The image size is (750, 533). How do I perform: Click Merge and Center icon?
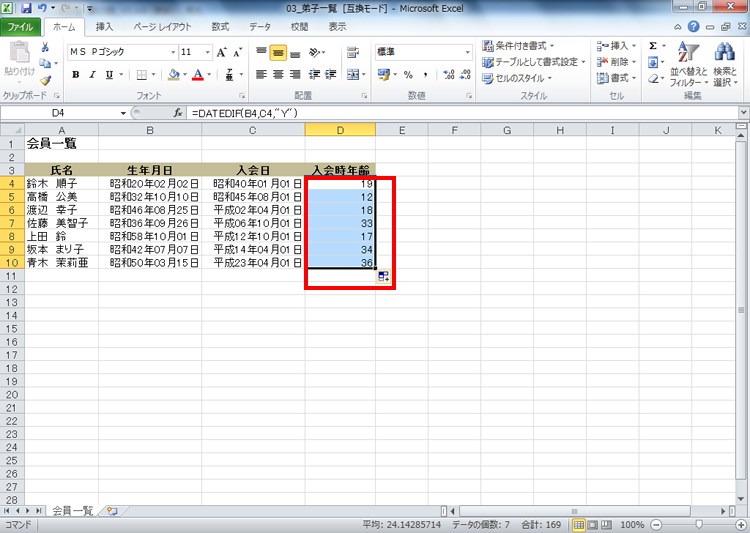(x=353, y=75)
